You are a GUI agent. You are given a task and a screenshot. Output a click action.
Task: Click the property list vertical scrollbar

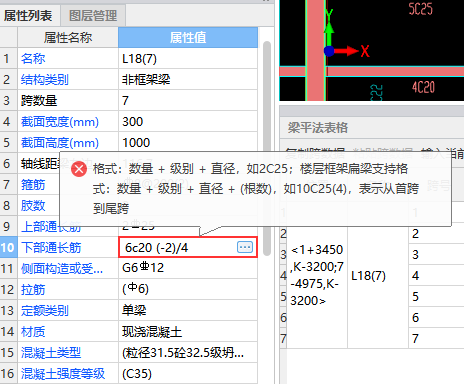point(267,148)
